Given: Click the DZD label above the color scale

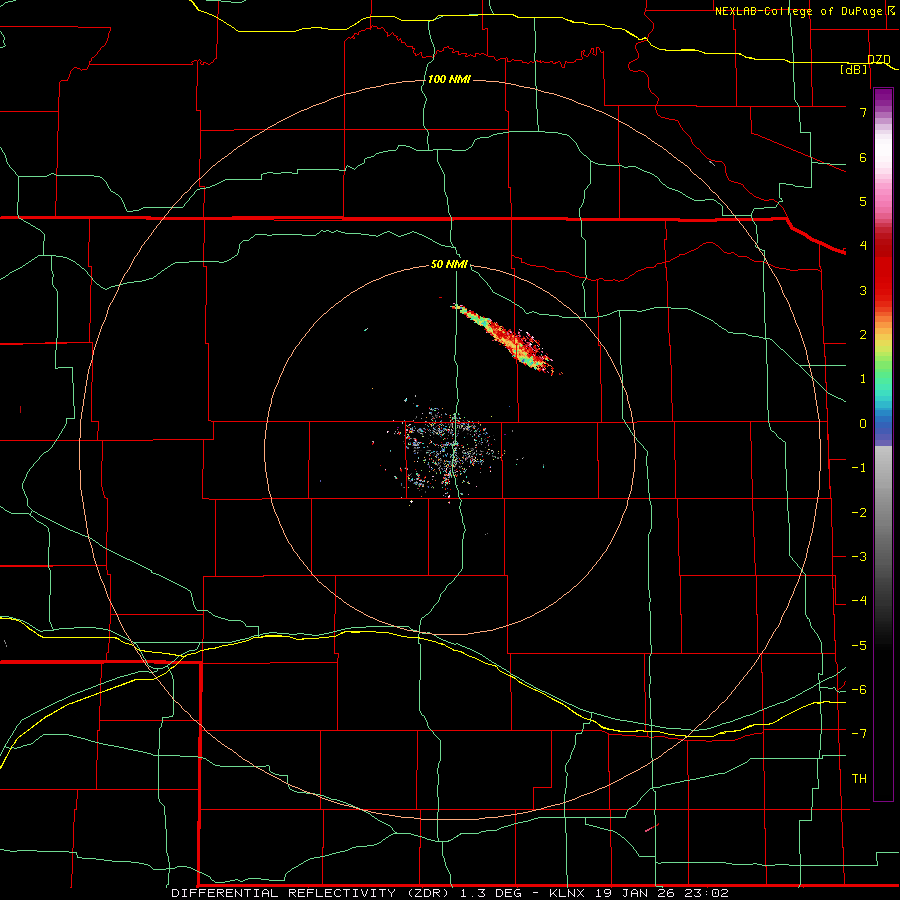Looking at the screenshot, I should pos(879,59).
